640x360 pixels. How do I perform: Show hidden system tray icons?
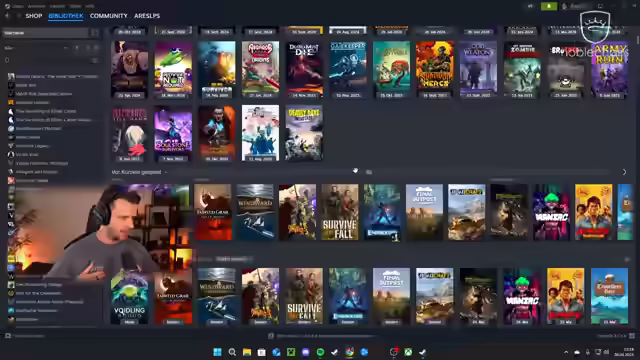coord(566,352)
